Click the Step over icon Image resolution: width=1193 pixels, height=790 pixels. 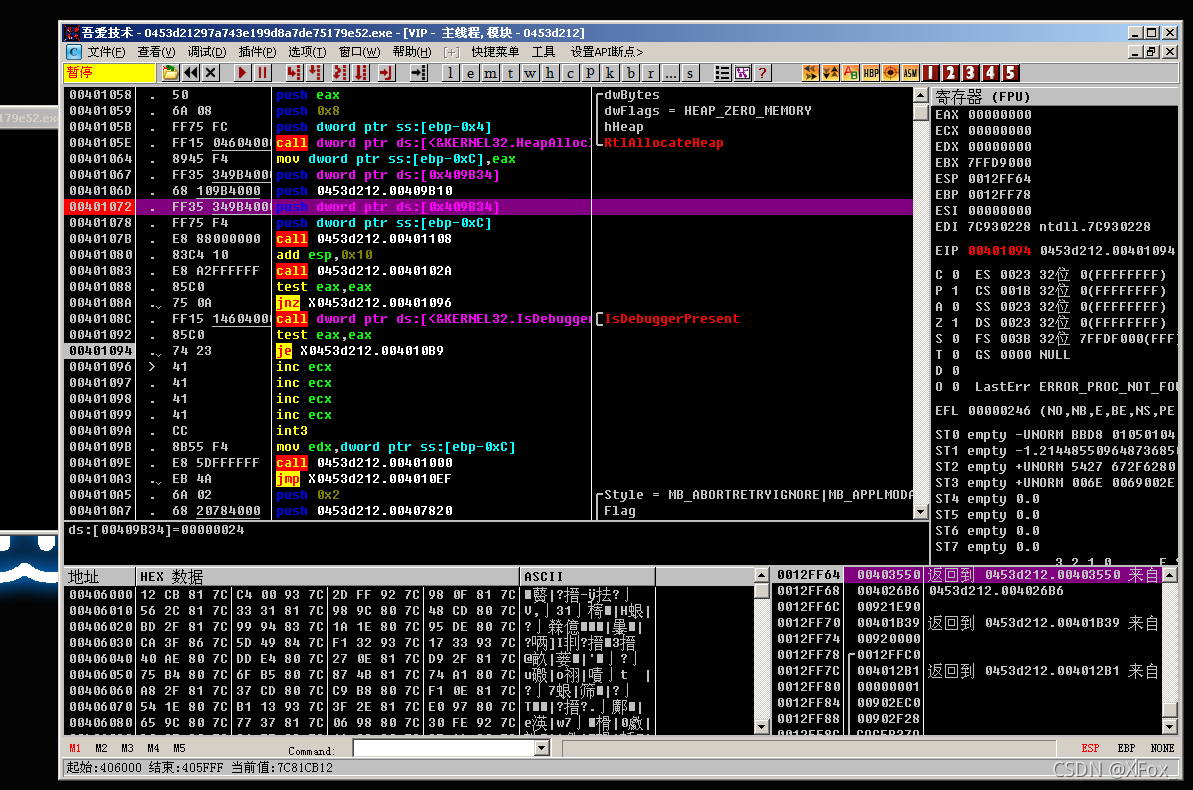click(315, 73)
